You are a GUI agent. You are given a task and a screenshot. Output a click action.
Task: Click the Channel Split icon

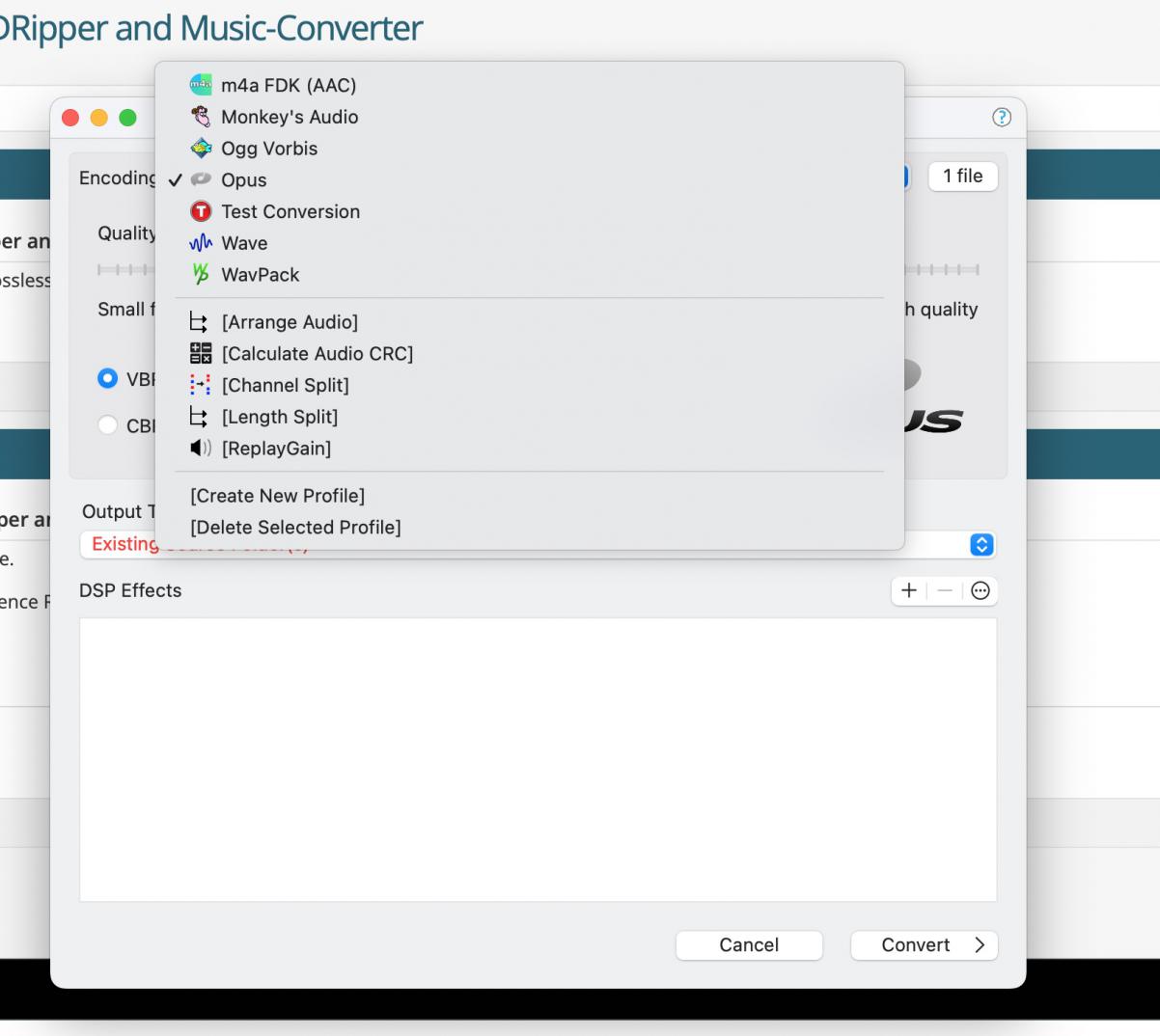point(201,386)
